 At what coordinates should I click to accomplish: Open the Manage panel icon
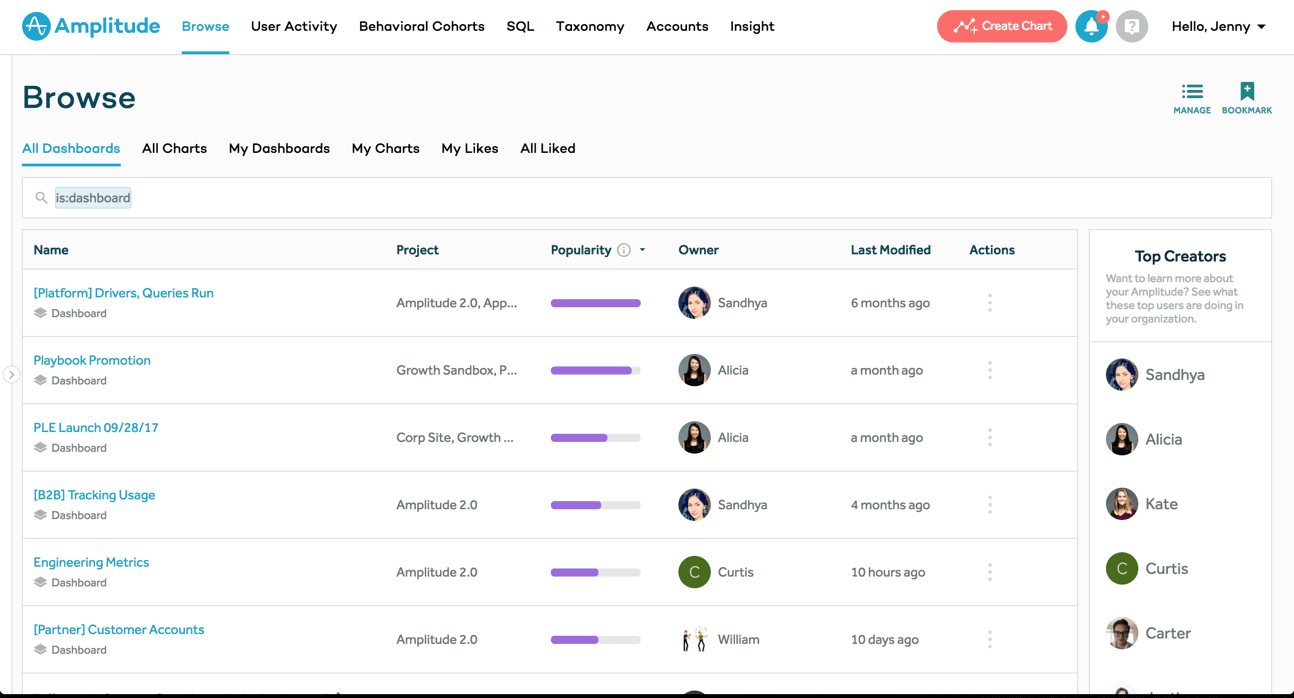point(1192,90)
